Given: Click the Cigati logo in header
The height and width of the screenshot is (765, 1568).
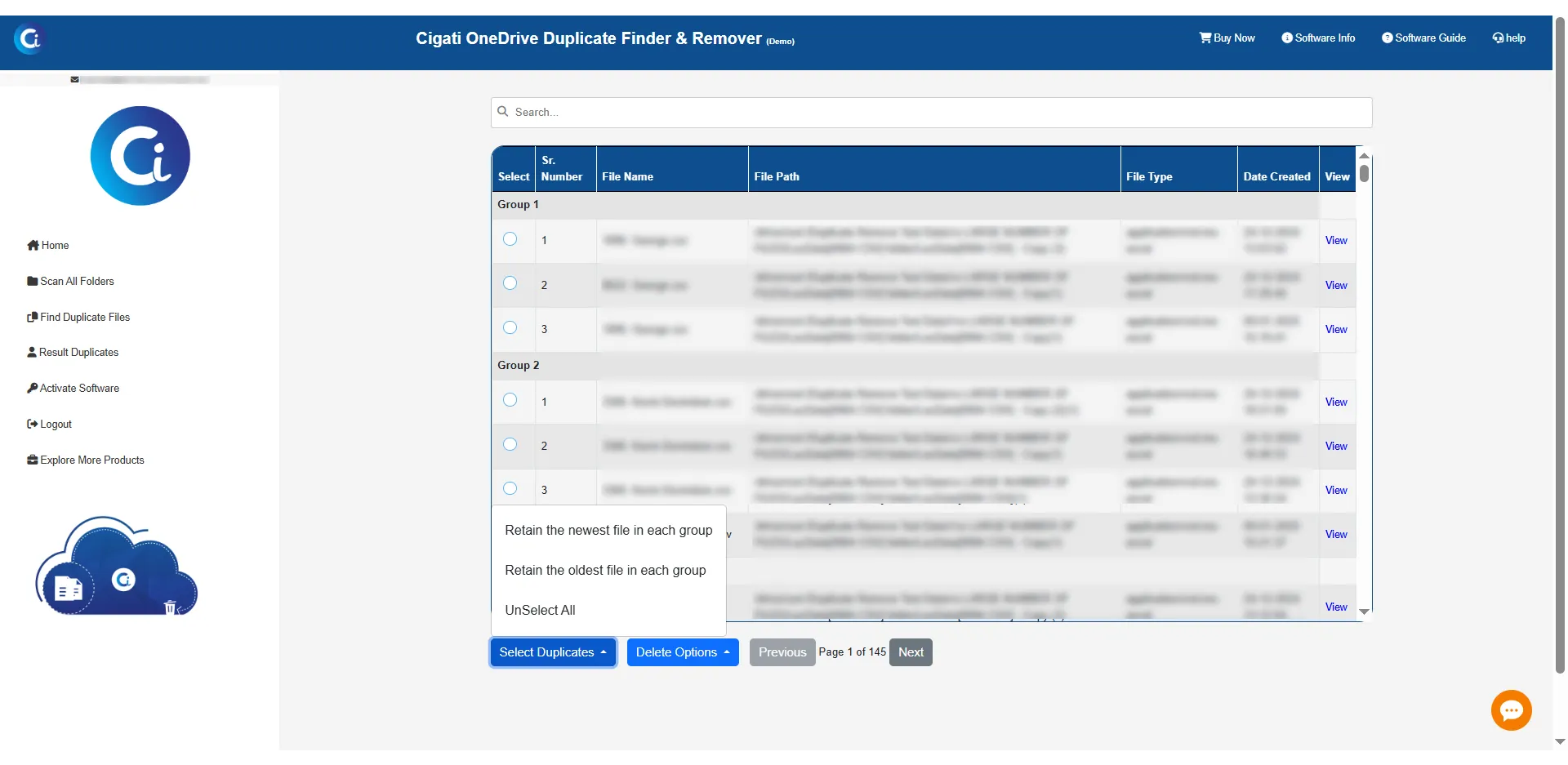Looking at the screenshot, I should point(29,38).
